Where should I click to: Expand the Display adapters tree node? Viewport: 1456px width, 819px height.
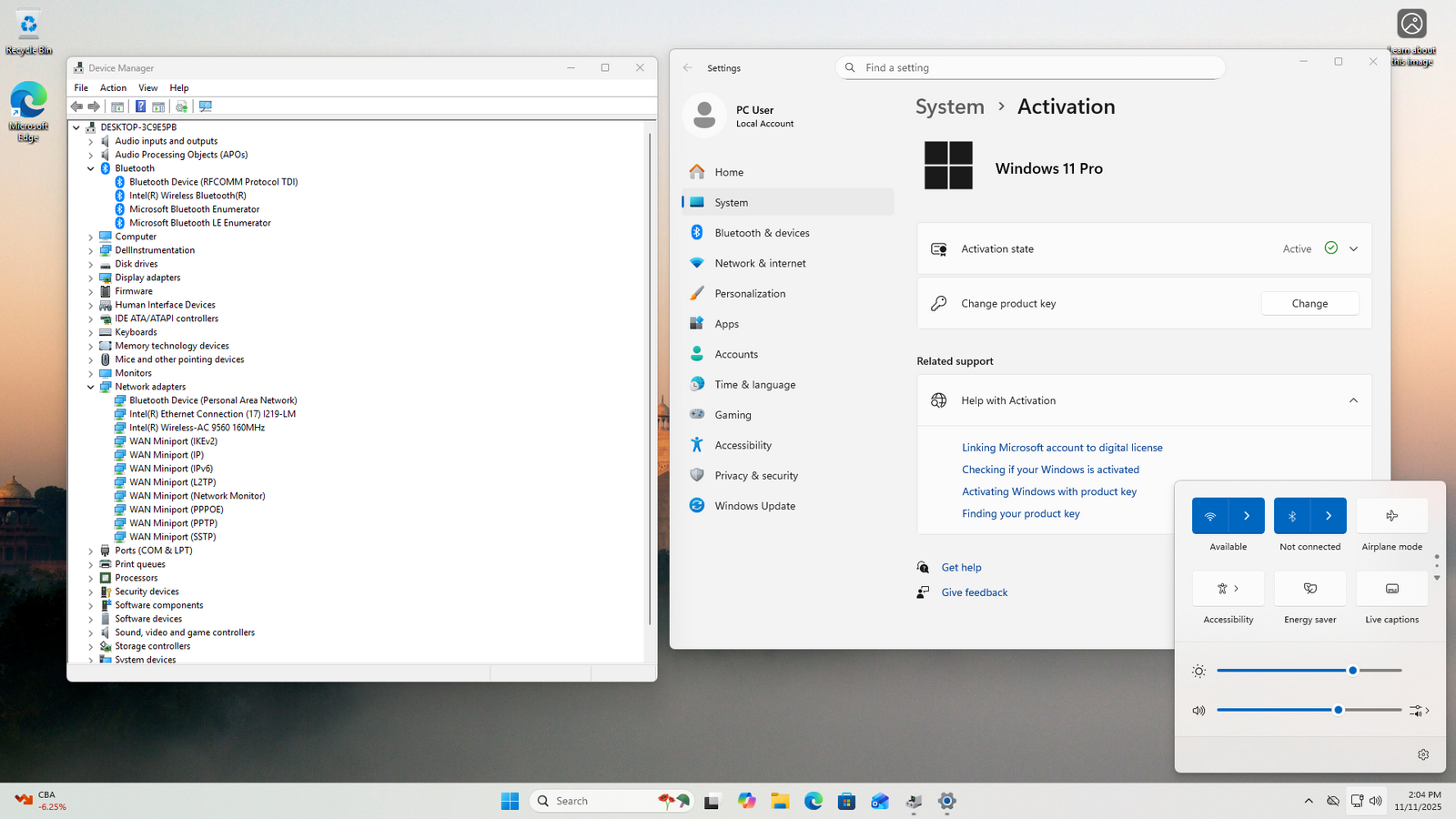tap(91, 278)
